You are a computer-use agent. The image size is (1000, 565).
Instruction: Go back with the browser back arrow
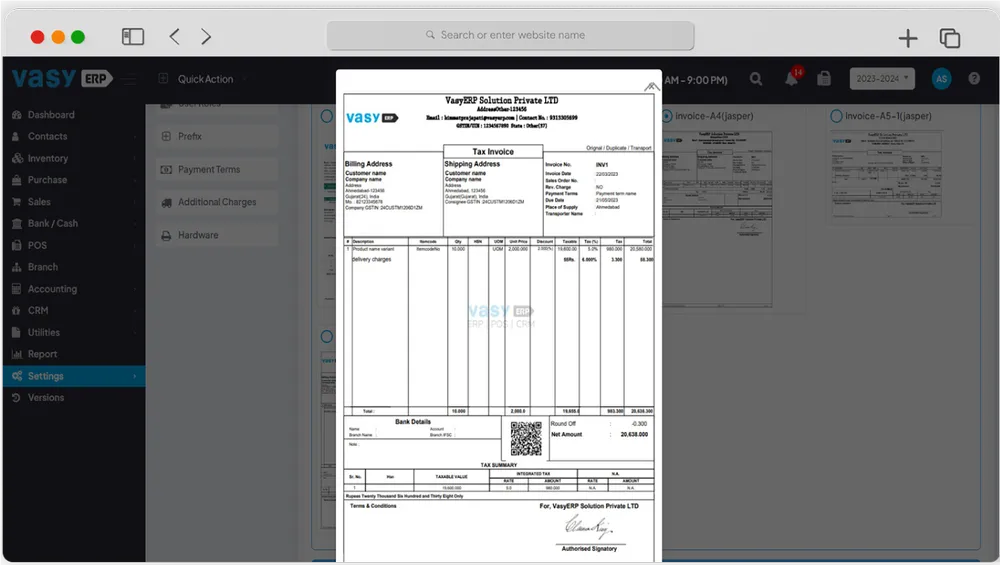pyautogui.click(x=175, y=36)
